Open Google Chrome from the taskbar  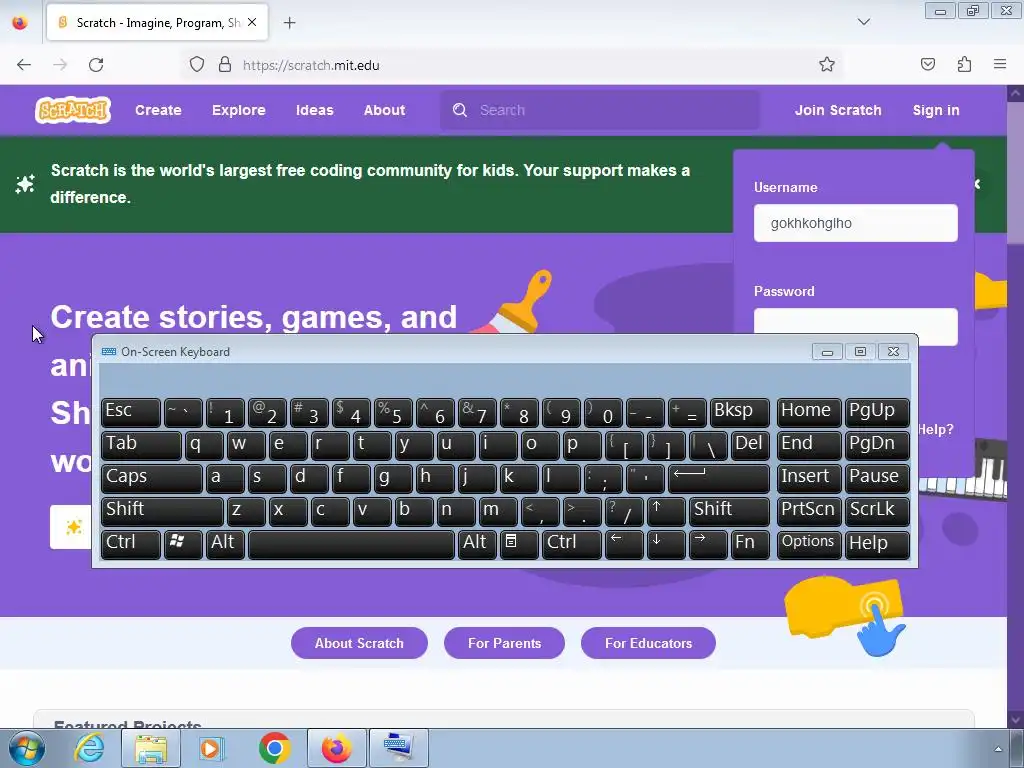[274, 748]
